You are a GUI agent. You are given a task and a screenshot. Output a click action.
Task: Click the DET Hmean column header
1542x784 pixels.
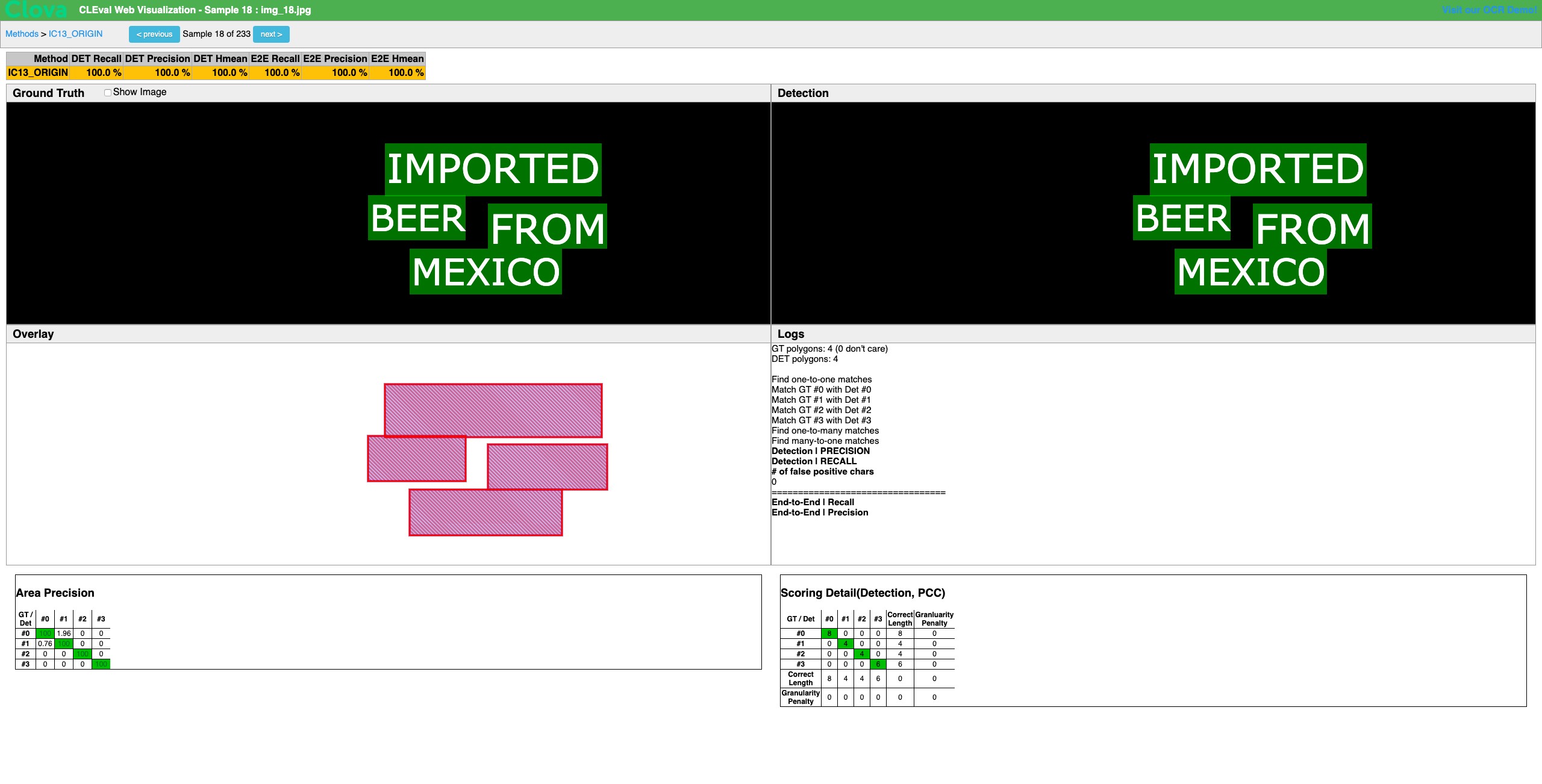point(220,58)
